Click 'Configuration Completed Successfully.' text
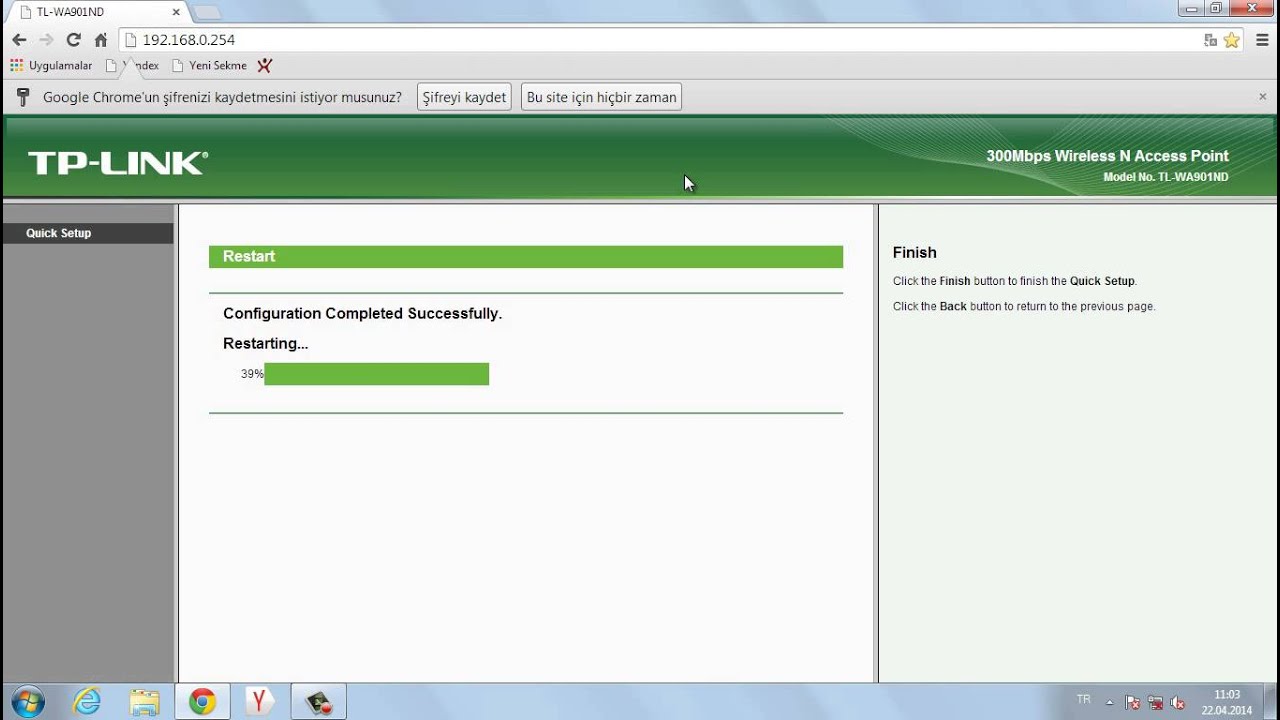This screenshot has height=720, width=1280. pos(362,314)
